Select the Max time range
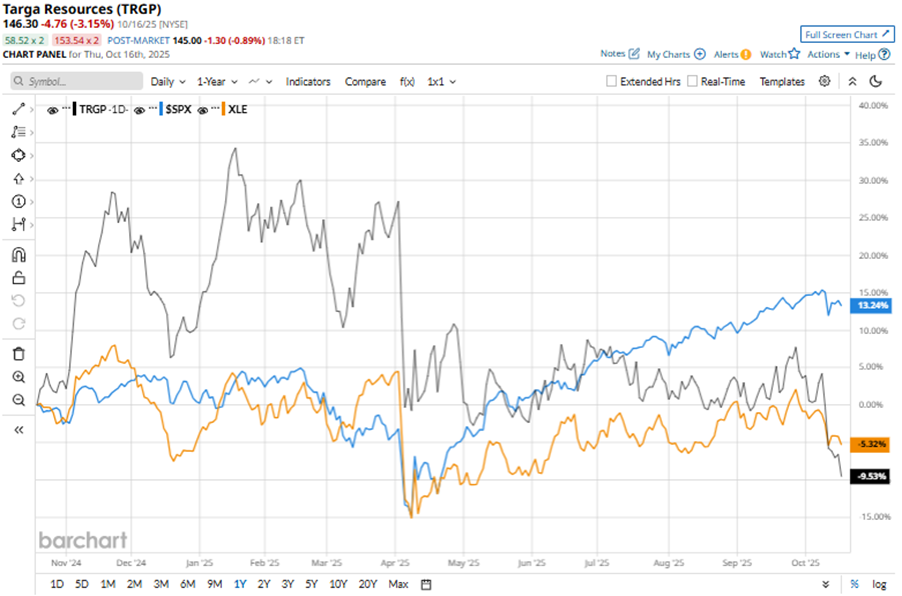Image resolution: width=902 pixels, height=596 pixels. (398, 584)
